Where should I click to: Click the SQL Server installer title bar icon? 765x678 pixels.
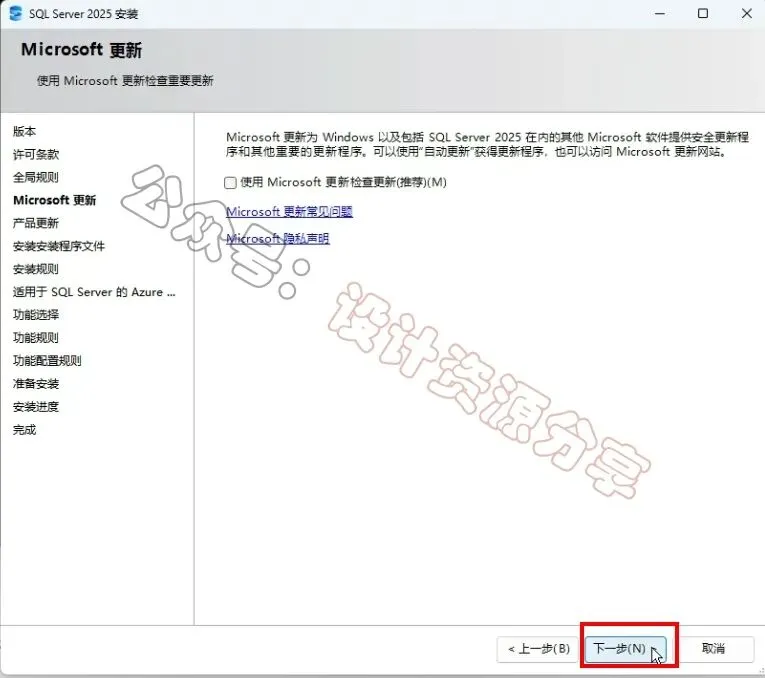16,13
